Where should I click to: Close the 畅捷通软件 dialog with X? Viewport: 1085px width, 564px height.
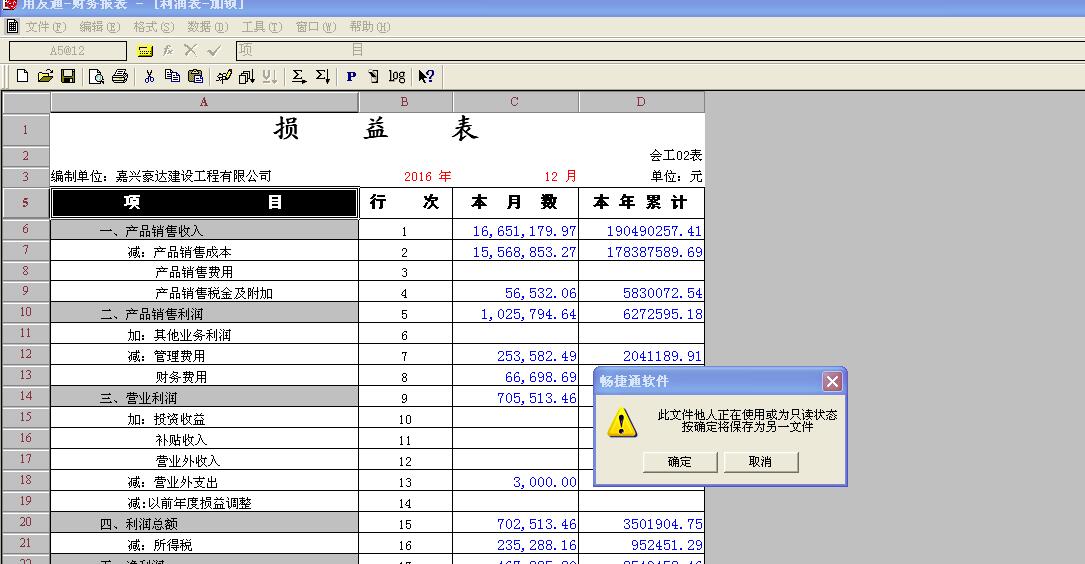[832, 381]
